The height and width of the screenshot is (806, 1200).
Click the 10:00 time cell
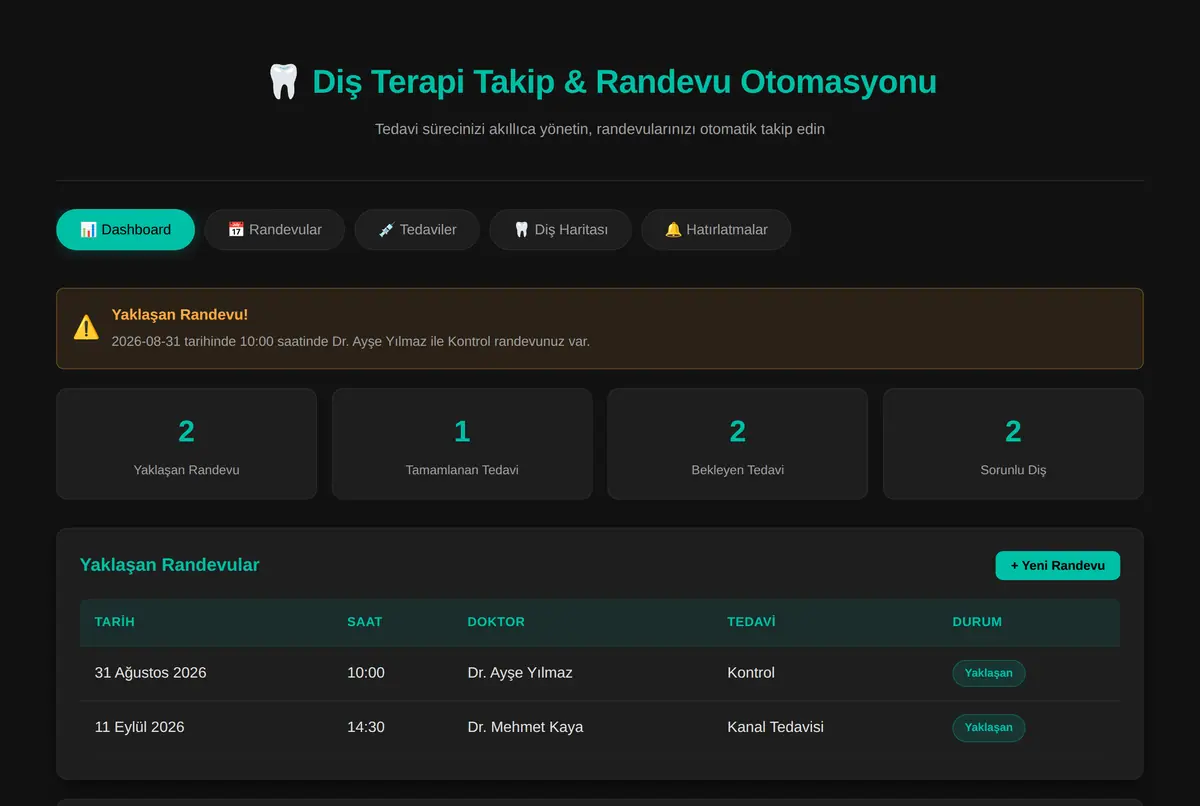click(x=366, y=672)
